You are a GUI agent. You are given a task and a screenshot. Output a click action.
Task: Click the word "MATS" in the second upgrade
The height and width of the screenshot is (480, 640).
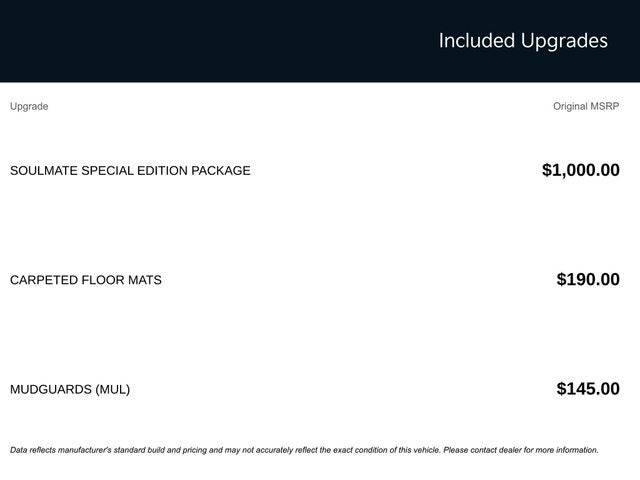click(x=145, y=280)
